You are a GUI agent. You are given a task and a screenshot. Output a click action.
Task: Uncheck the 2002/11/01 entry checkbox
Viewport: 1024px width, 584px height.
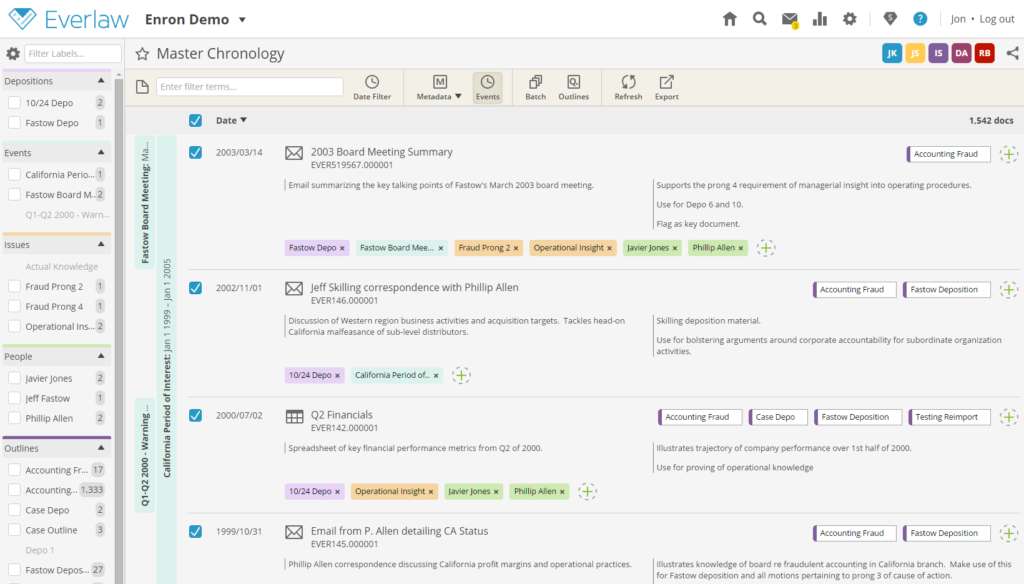(x=195, y=287)
